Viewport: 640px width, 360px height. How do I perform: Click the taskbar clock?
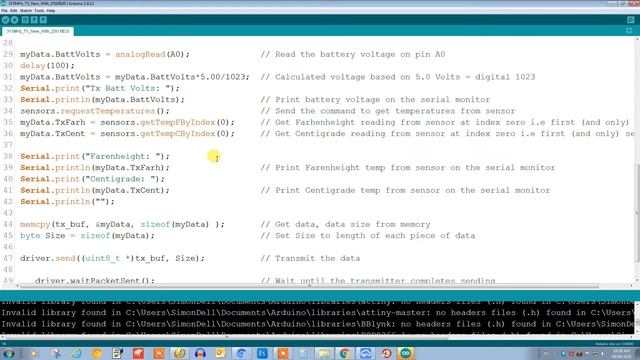click(621, 353)
